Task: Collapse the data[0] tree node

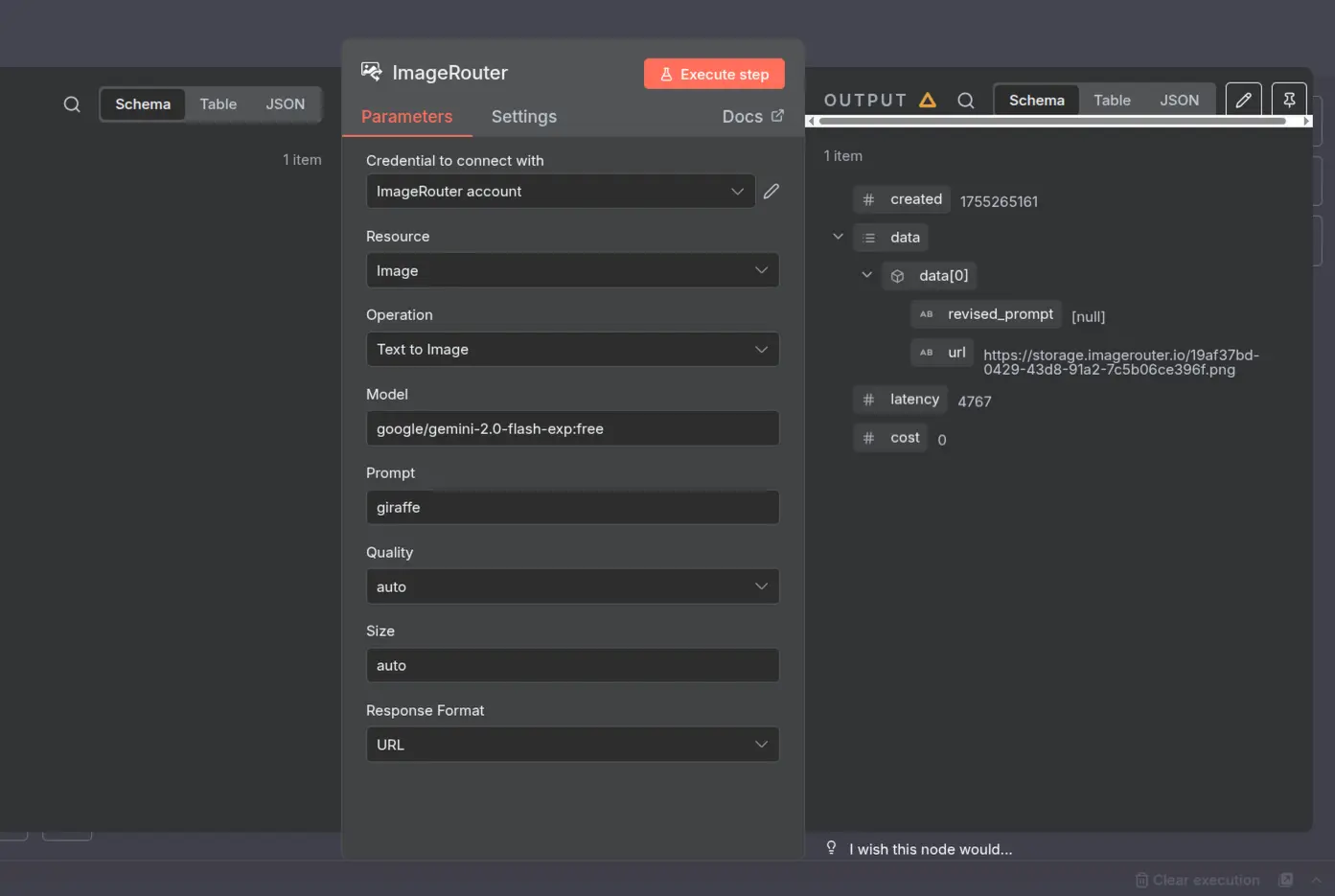Action: (867, 275)
